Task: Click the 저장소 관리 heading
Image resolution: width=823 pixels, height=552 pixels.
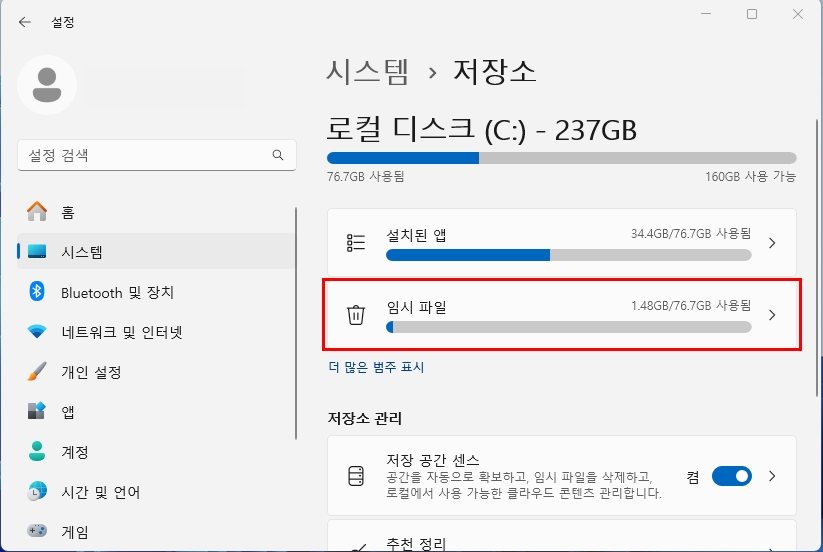Action: tap(365, 418)
